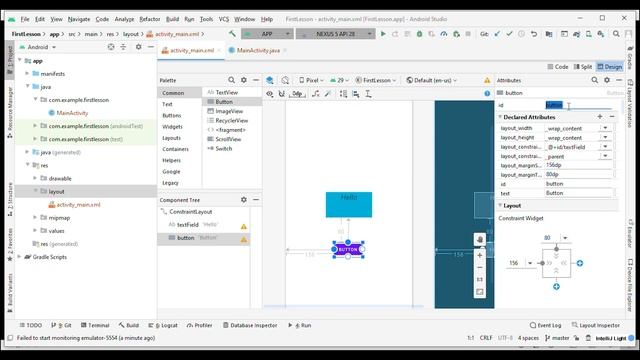This screenshot has height=360, width=640.
Task: Open the layout_width value dropdown arrow
Action: point(605,128)
